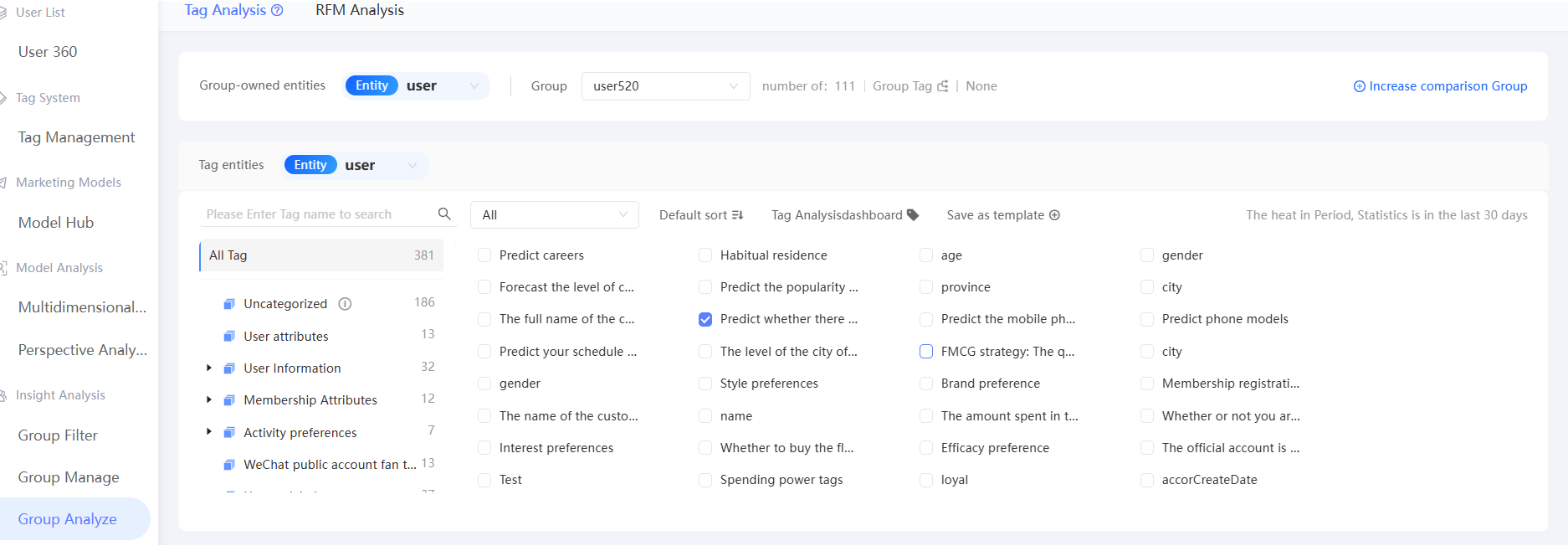Open Group Filter in the sidebar
Viewport: 1568px width, 546px height.
(58, 435)
